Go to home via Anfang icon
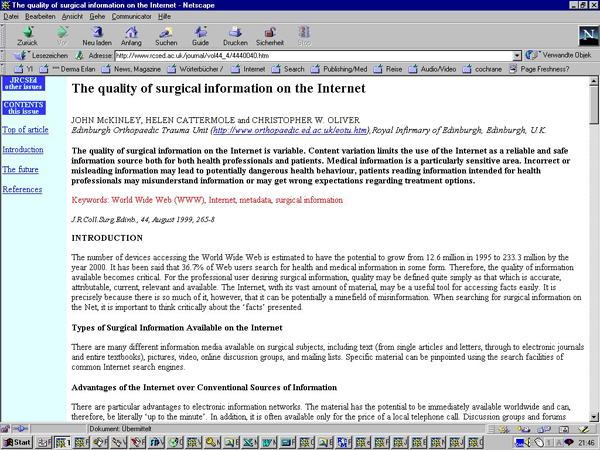 tap(131, 35)
